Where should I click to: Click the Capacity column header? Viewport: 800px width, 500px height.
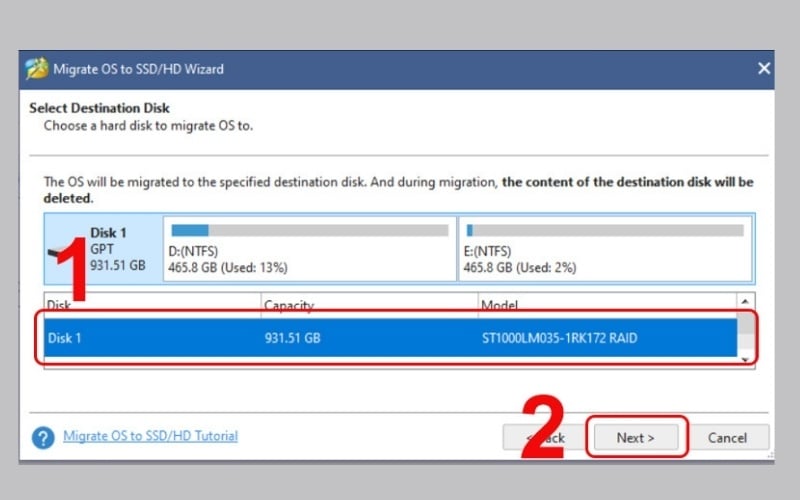tap(369, 305)
